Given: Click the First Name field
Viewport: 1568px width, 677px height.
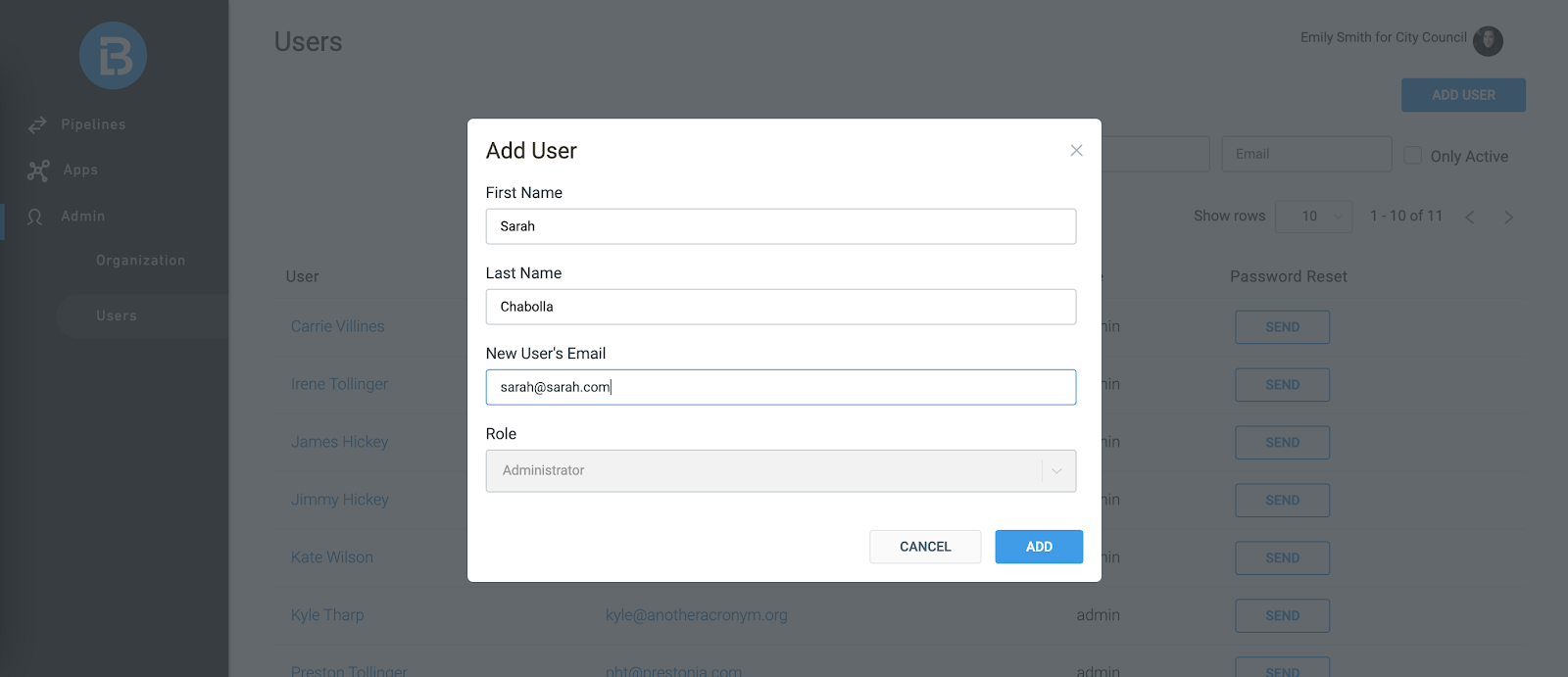Looking at the screenshot, I should point(780,226).
